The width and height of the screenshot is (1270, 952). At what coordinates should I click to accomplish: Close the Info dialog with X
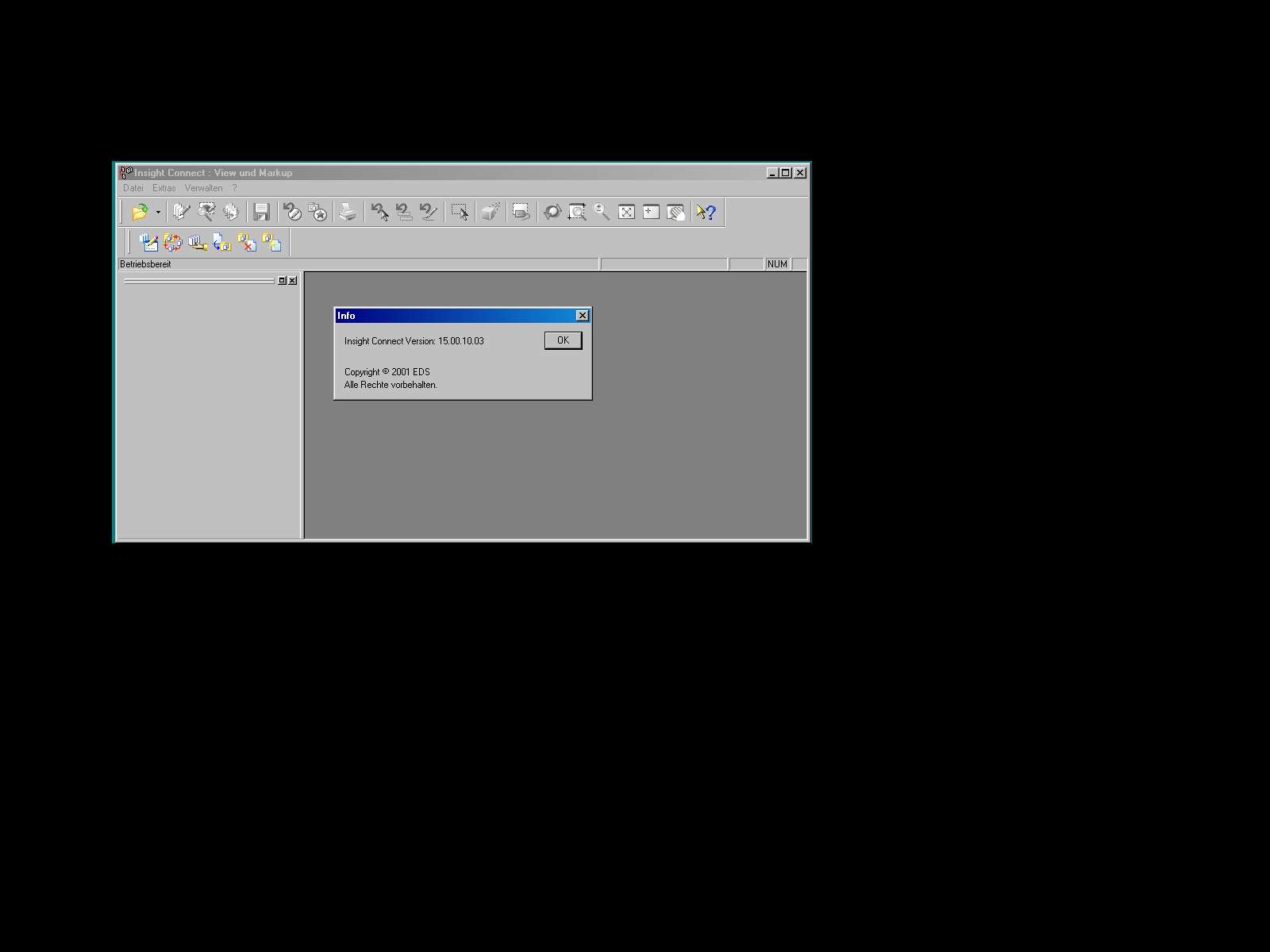tap(583, 316)
